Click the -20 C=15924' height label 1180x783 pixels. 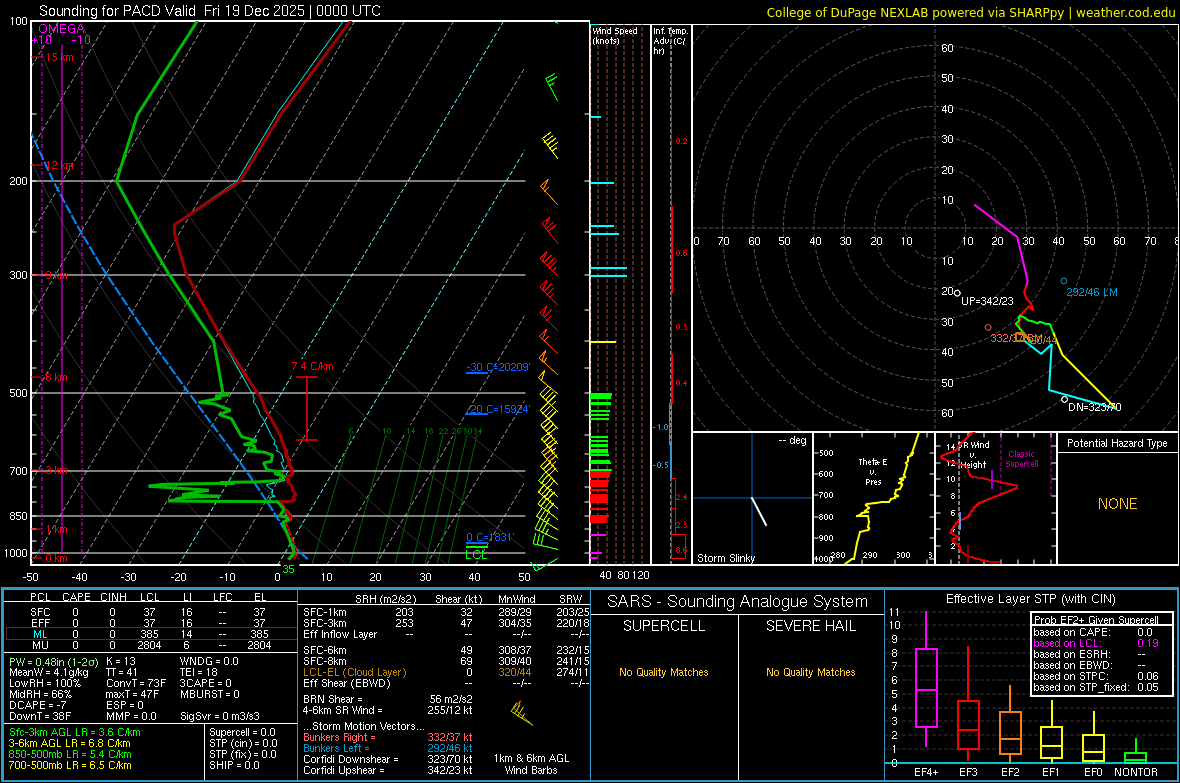498,409
